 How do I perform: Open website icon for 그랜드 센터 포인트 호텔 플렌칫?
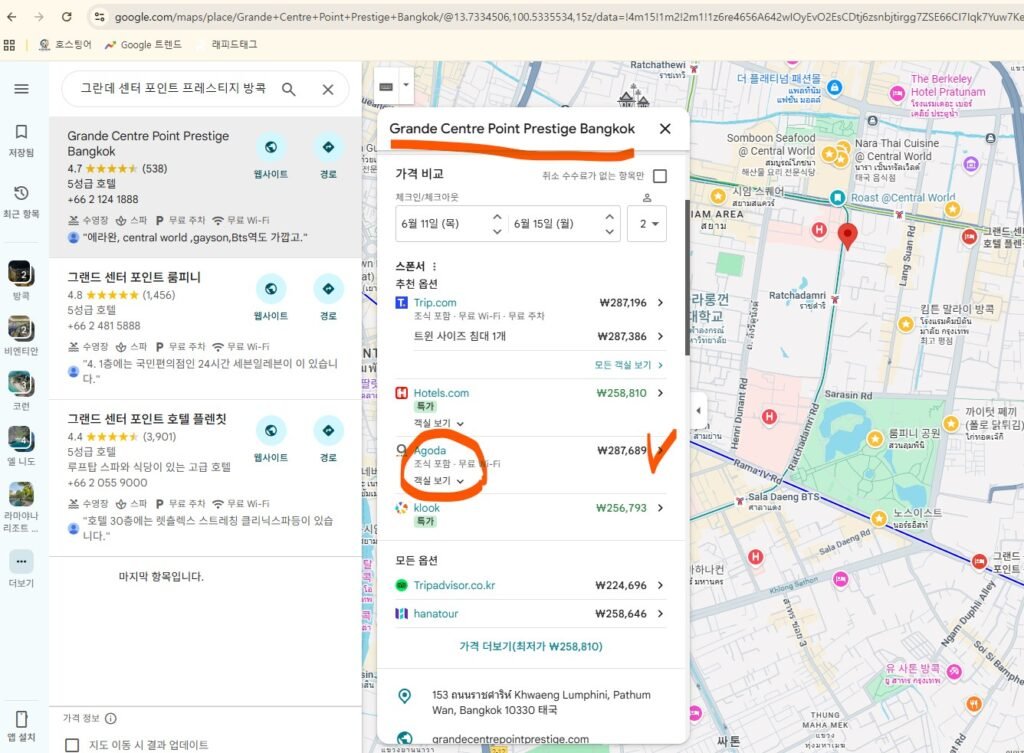point(270,430)
